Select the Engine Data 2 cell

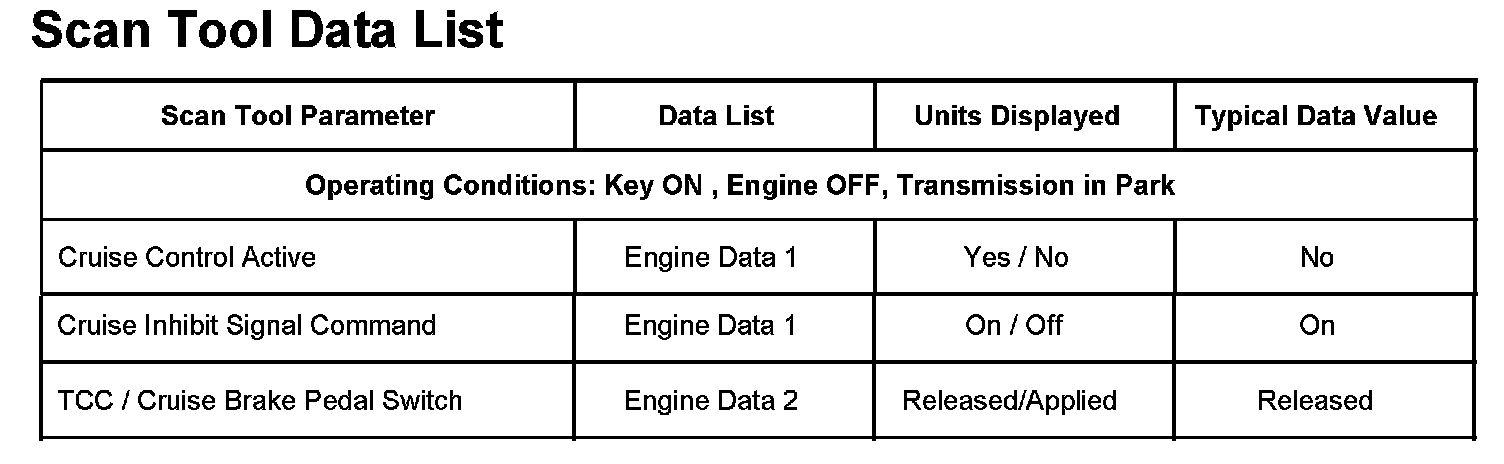point(711,401)
